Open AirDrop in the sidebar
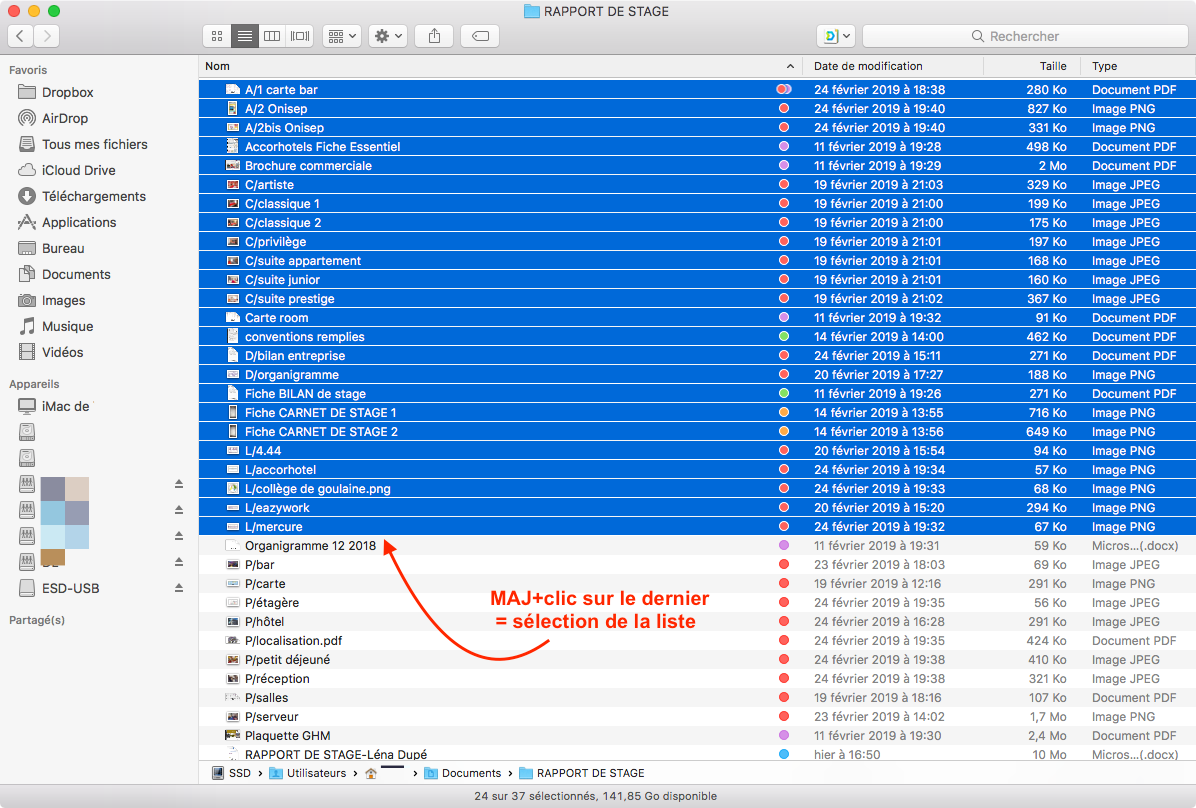Screen dimensions: 1196x808 point(65,118)
